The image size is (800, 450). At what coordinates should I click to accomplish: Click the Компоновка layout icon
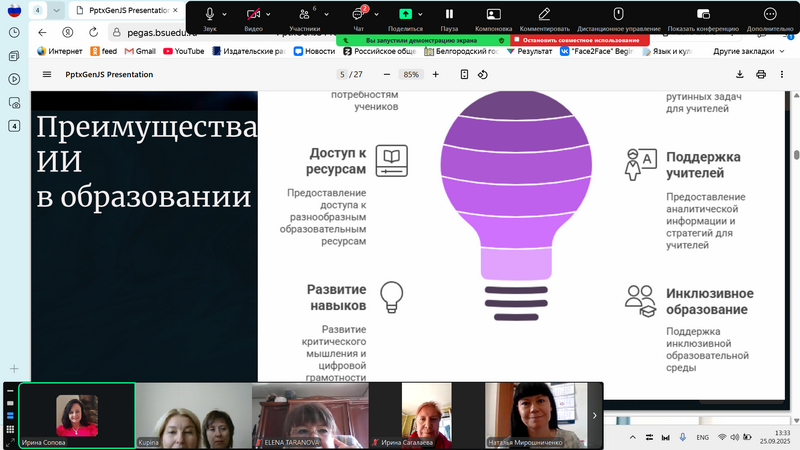[493, 15]
